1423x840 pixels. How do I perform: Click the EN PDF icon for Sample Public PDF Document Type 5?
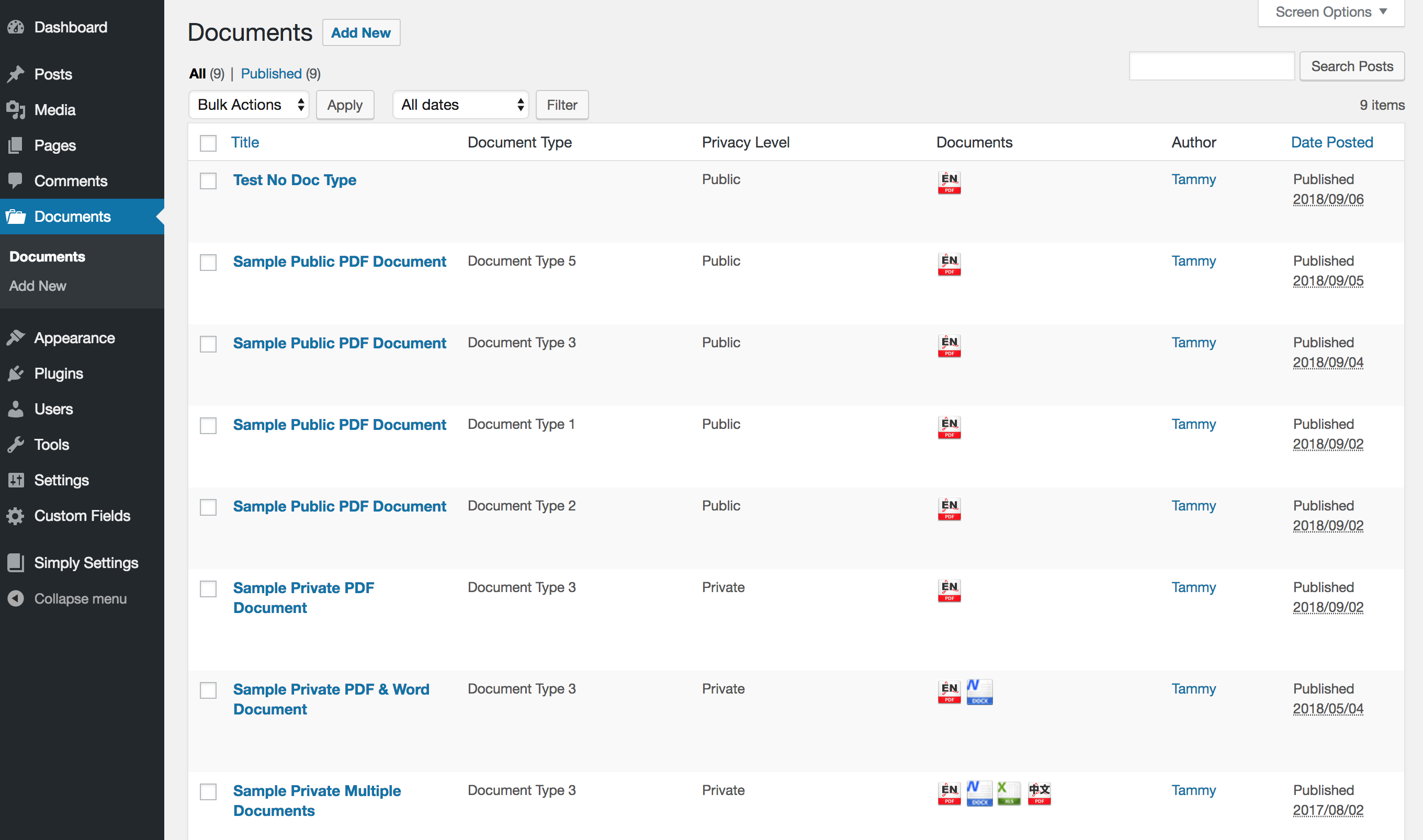point(948,264)
